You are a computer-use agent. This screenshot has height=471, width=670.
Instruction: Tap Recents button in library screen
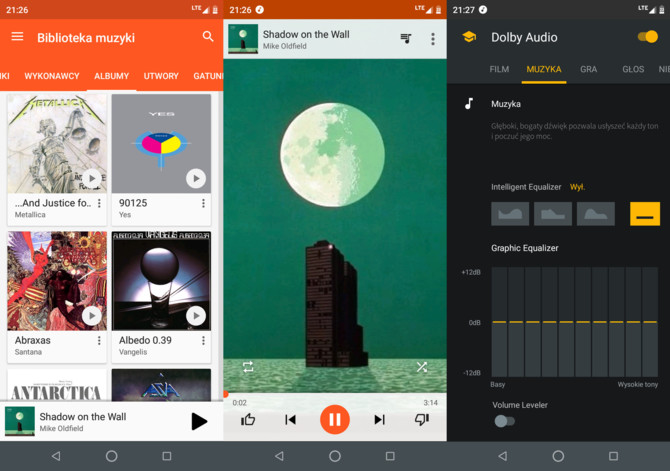point(167,456)
